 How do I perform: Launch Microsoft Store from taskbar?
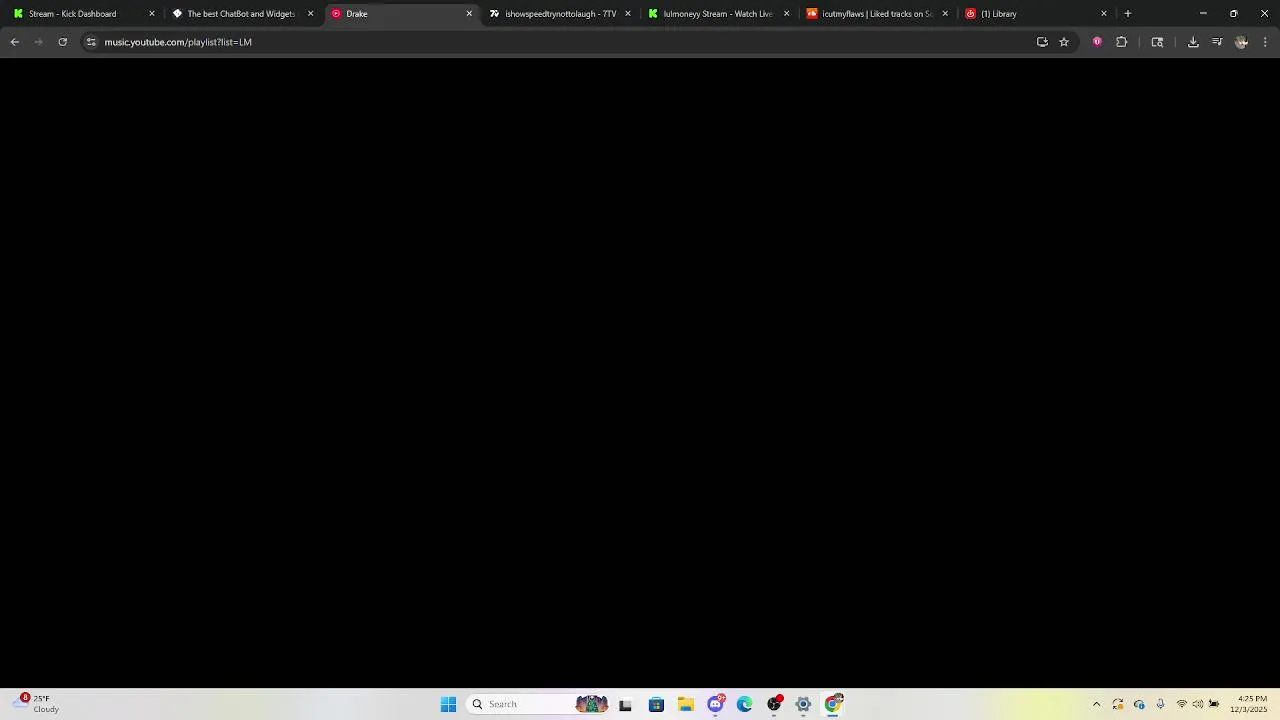coord(656,704)
